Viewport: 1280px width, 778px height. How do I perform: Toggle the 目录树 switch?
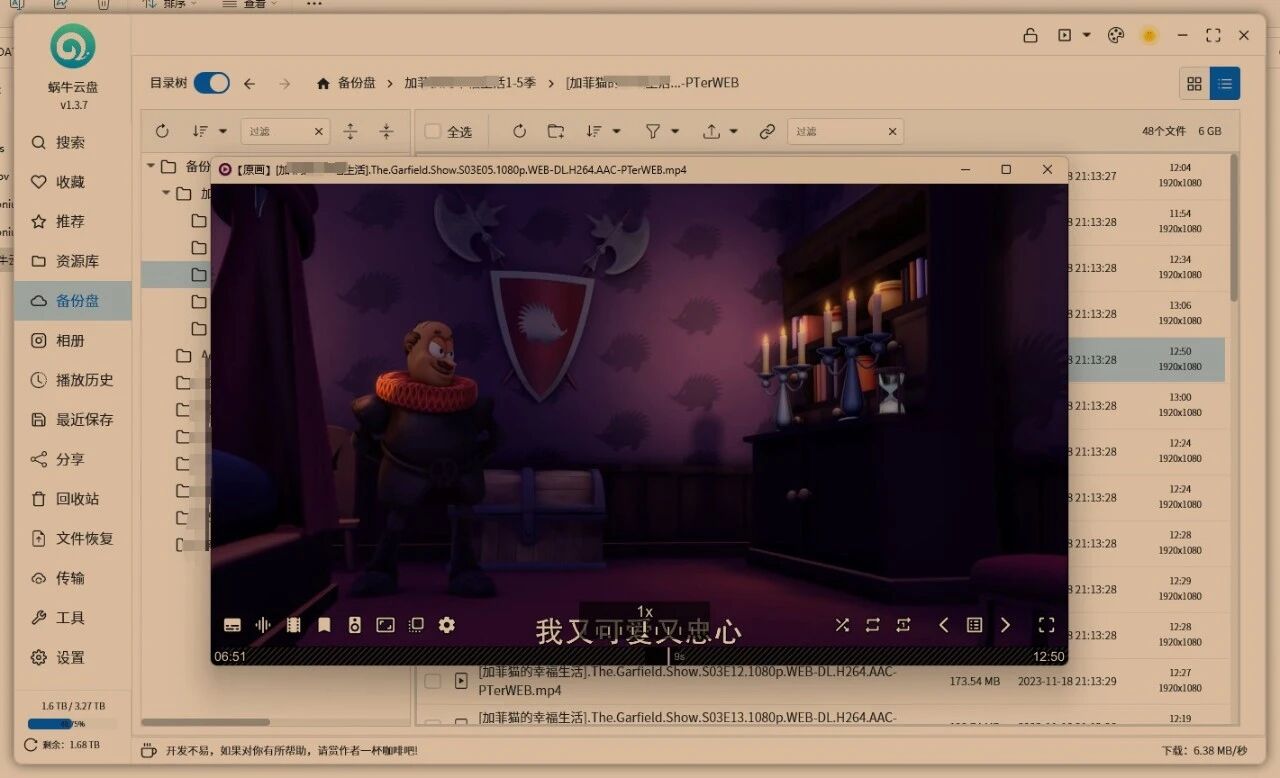pyautogui.click(x=211, y=83)
